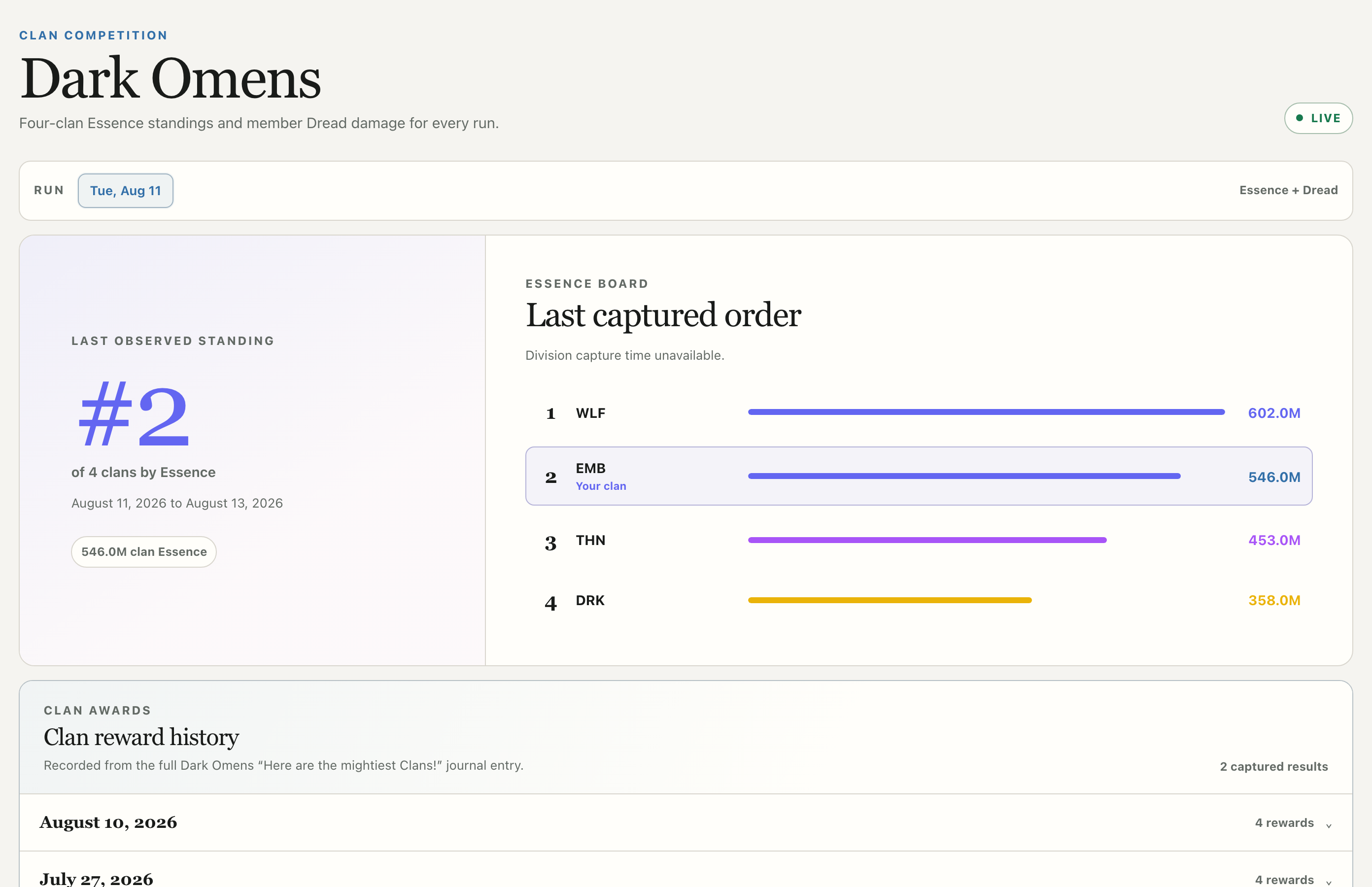Image resolution: width=1372 pixels, height=887 pixels.
Task: Click the 602.0M essence value
Action: pyautogui.click(x=1274, y=413)
